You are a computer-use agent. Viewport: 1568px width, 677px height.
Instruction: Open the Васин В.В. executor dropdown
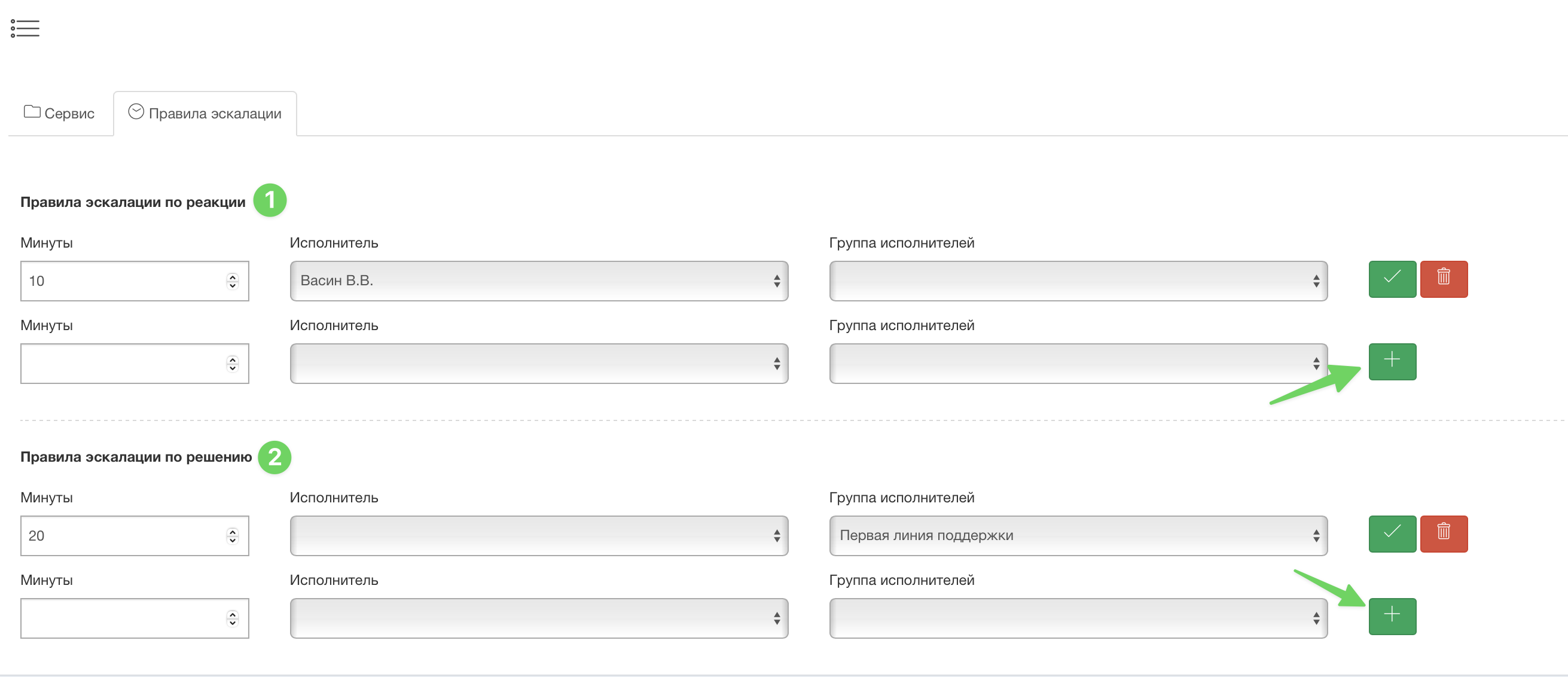pyautogui.click(x=538, y=280)
